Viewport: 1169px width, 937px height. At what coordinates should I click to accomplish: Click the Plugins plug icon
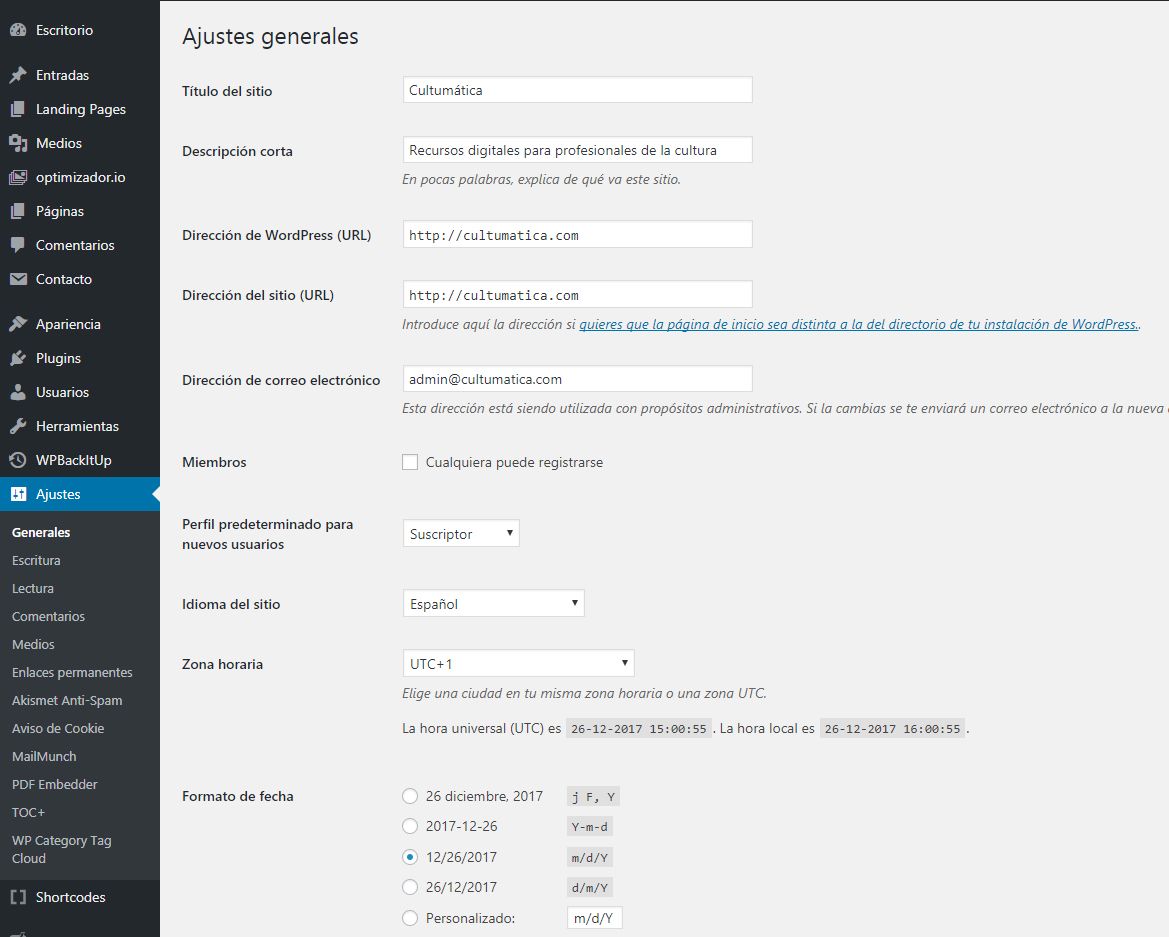(18, 359)
